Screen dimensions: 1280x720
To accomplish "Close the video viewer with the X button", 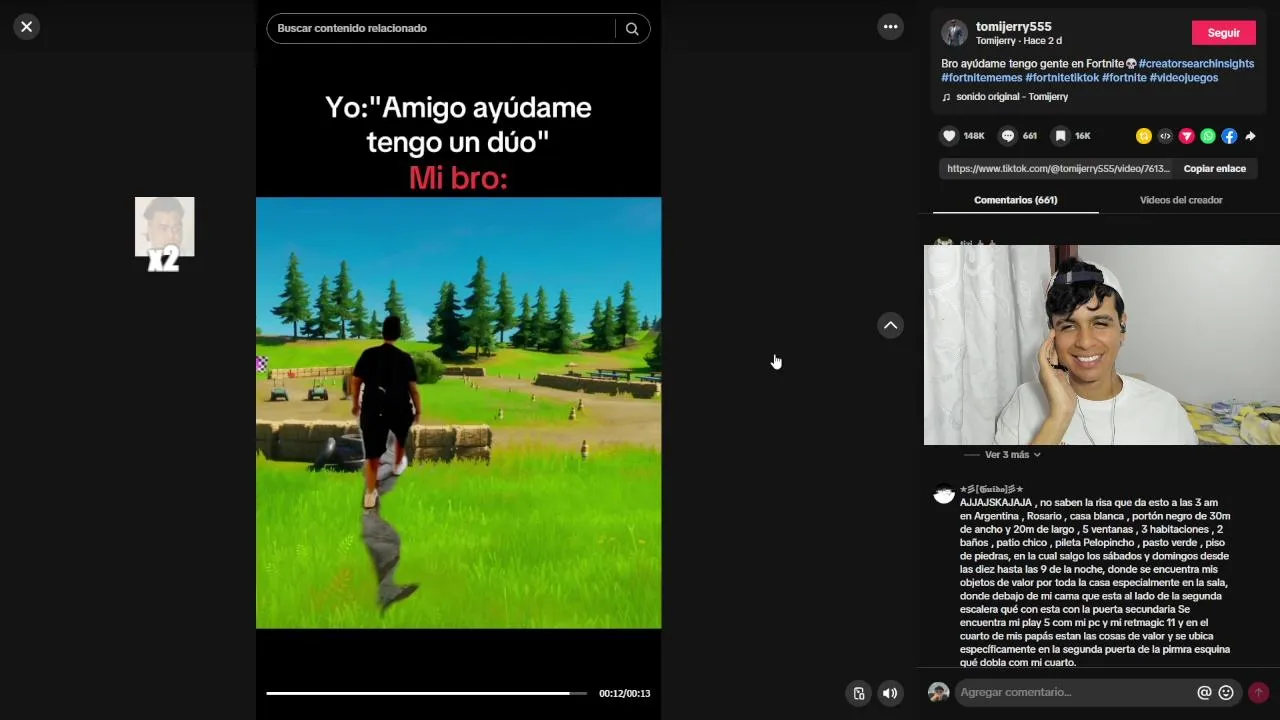I will point(27,27).
